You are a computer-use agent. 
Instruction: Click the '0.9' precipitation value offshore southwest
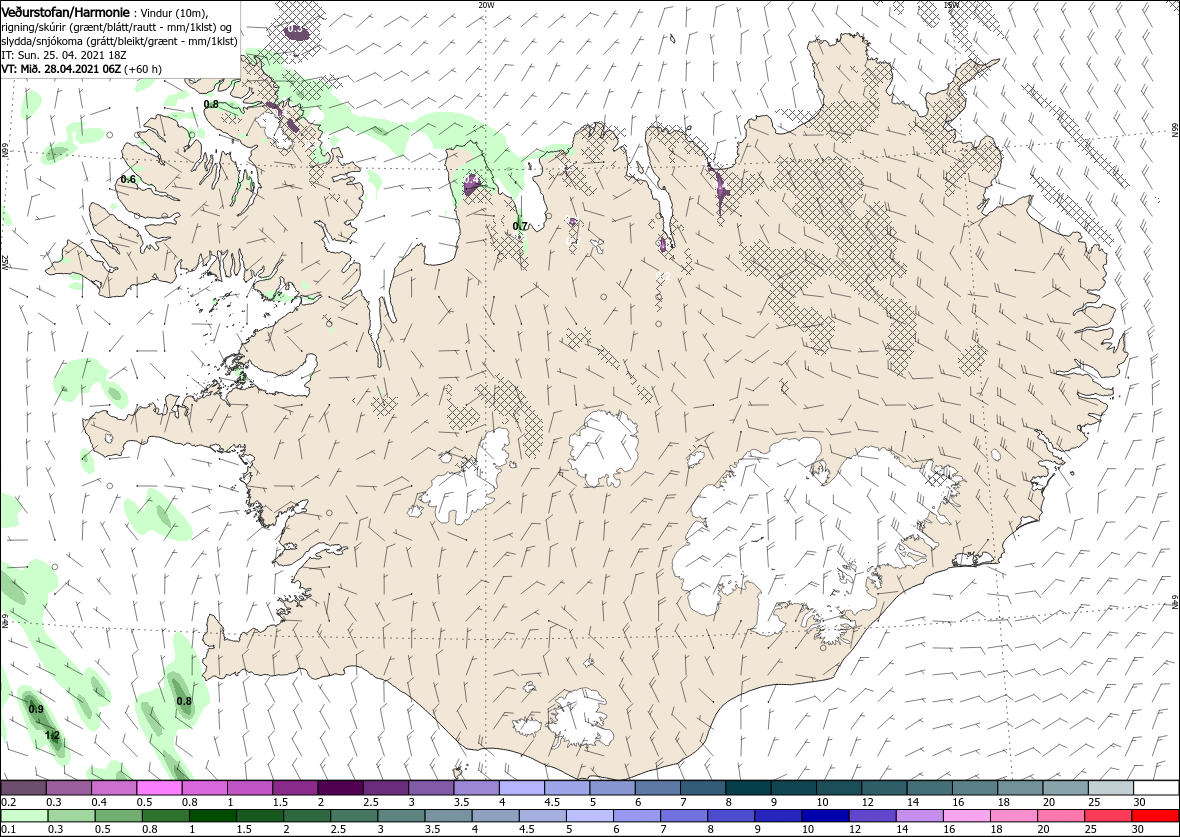(35, 709)
